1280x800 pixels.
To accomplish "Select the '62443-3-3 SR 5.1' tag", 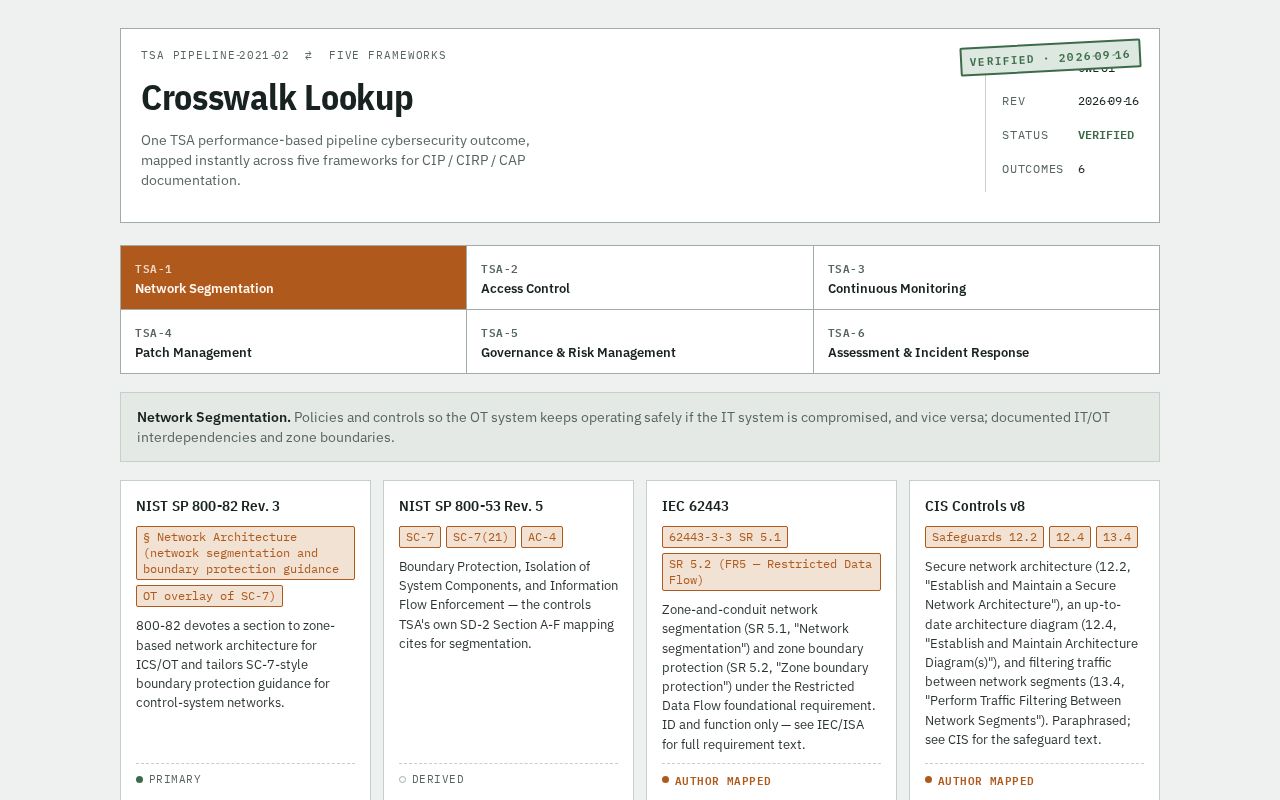I will (x=725, y=537).
